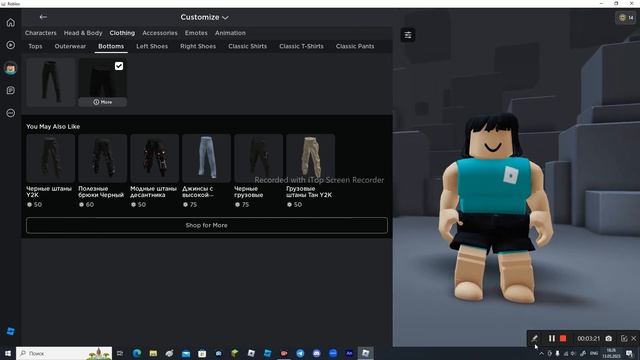Take a screenshot with recorder camera icon
The height and width of the screenshot is (360, 640).
click(609, 338)
